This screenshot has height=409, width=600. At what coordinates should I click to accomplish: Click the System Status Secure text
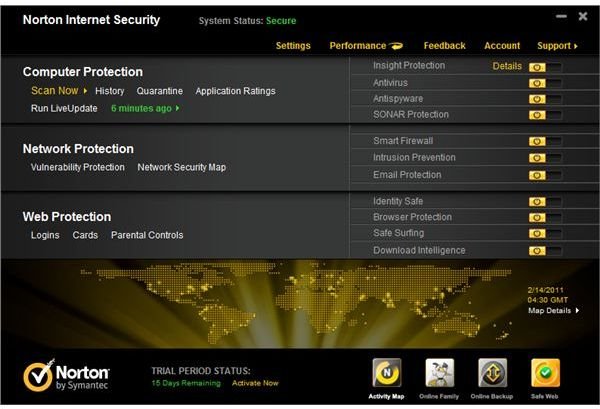pyautogui.click(x=247, y=21)
